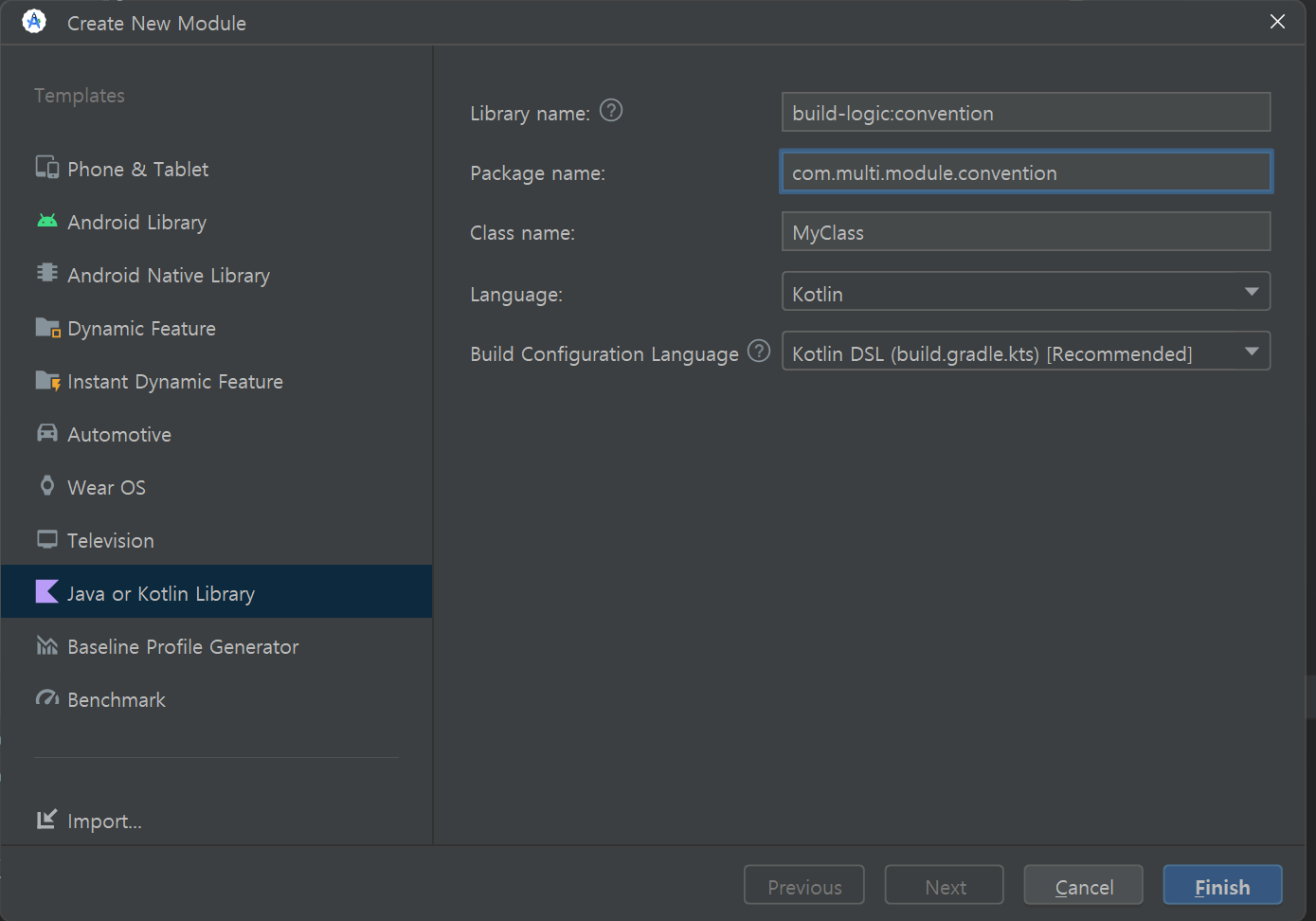This screenshot has width=1316, height=921.
Task: Click the Previous button
Action: (804, 886)
